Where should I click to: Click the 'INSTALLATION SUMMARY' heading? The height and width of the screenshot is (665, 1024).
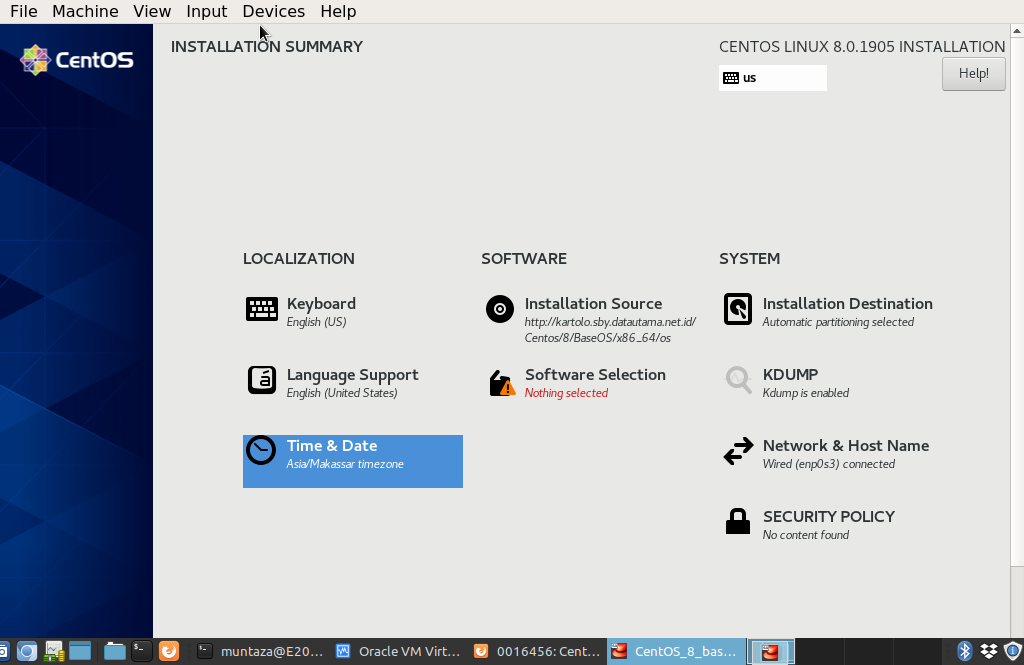tap(267, 47)
